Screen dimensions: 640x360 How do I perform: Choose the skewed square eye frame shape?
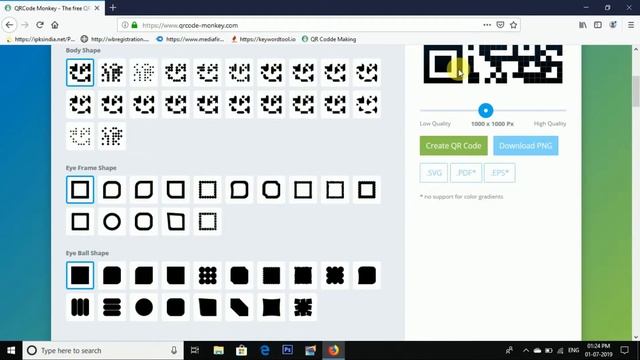point(176,222)
